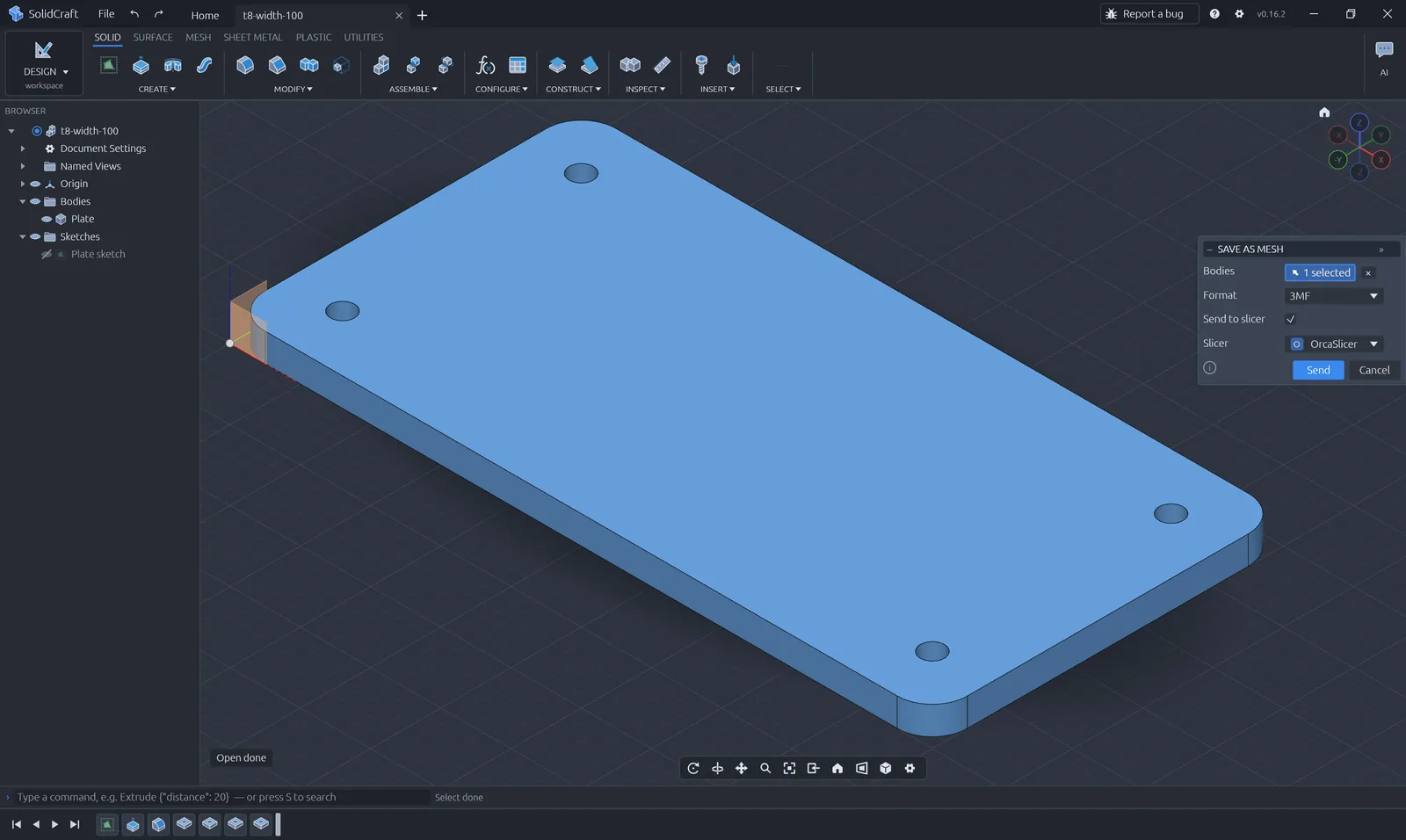This screenshot has height=840, width=1406.
Task: Open the File menu
Action: click(x=106, y=14)
